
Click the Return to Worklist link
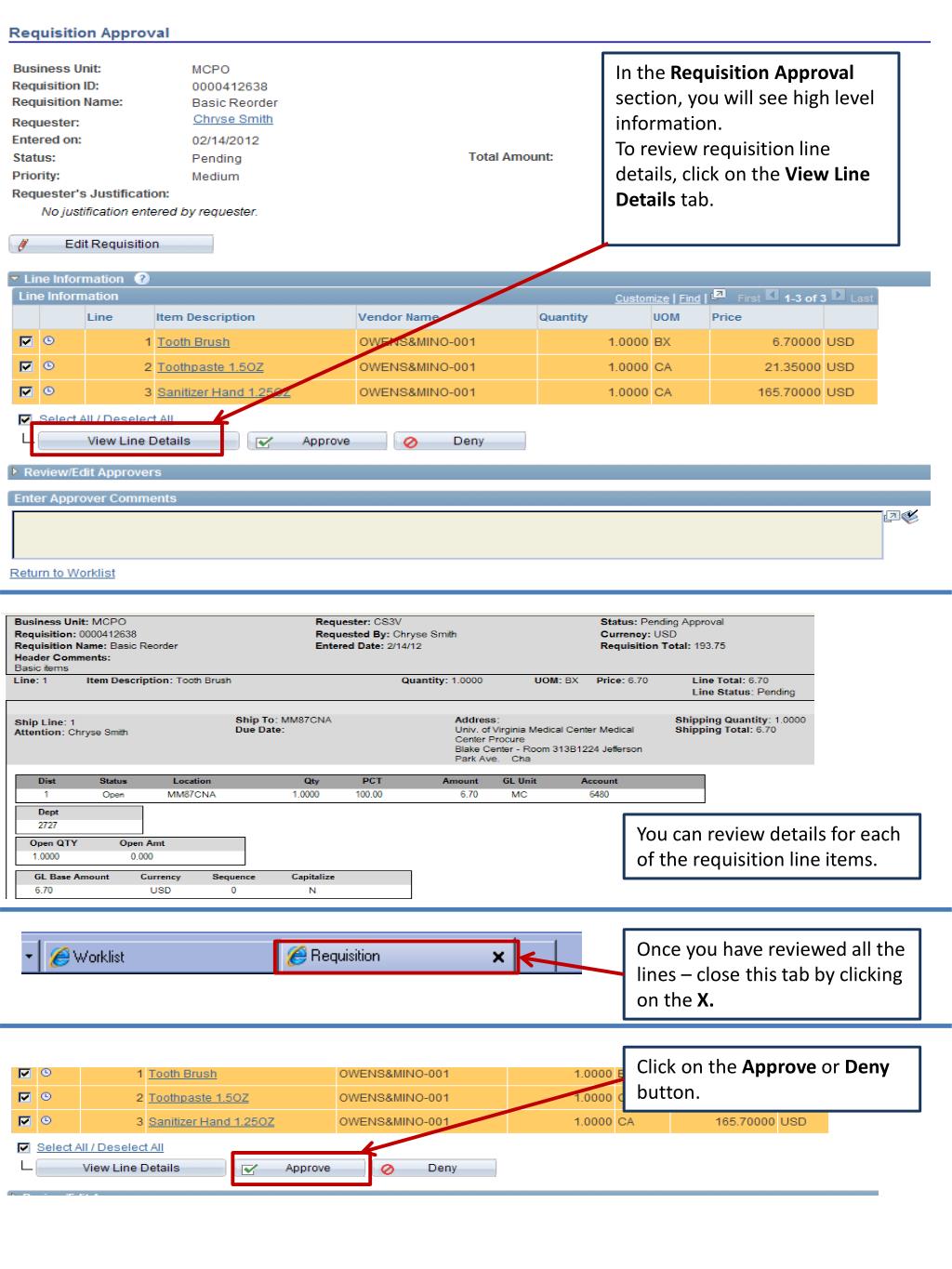pyautogui.click(x=62, y=573)
